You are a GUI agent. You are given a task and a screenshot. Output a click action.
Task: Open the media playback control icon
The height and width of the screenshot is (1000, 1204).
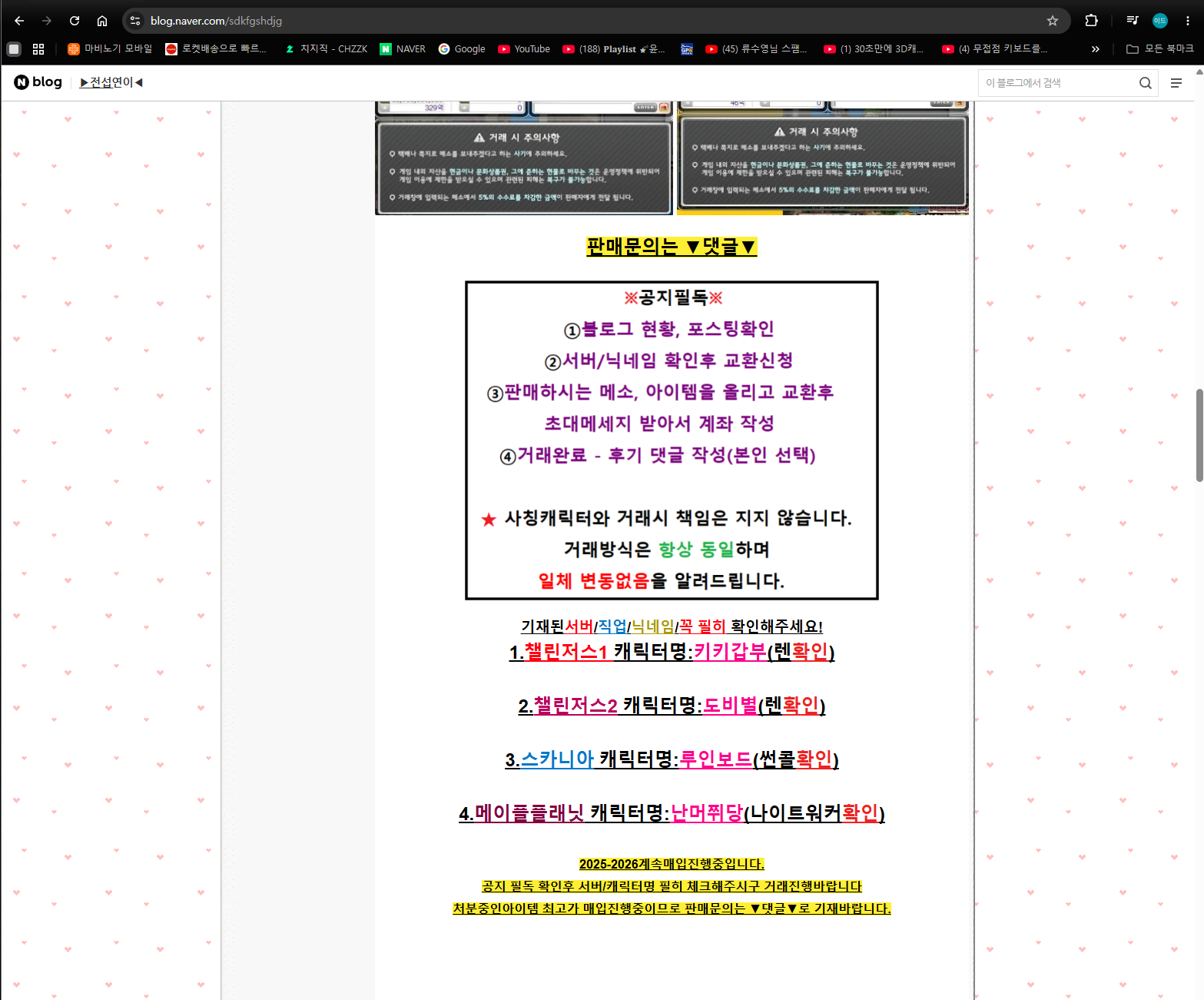[x=1133, y=21]
